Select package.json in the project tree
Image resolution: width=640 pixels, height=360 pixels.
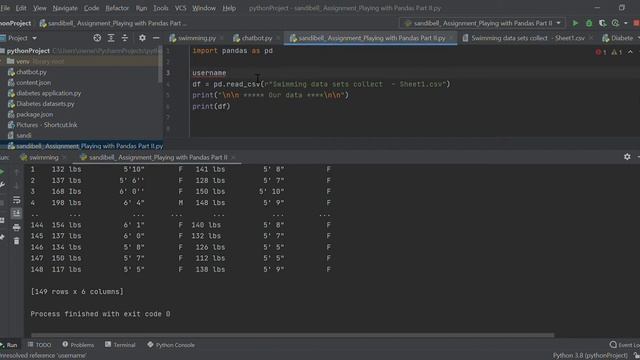point(34,114)
